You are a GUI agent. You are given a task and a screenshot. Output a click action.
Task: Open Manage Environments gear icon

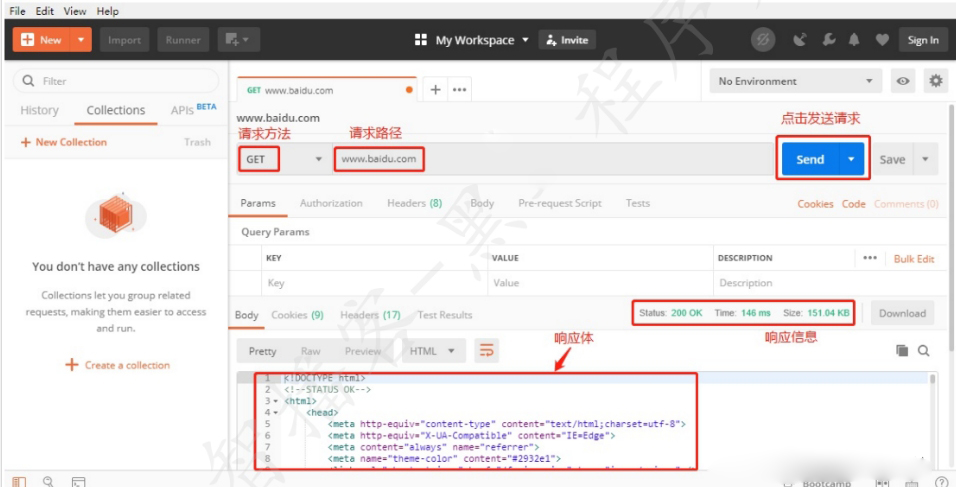936,81
